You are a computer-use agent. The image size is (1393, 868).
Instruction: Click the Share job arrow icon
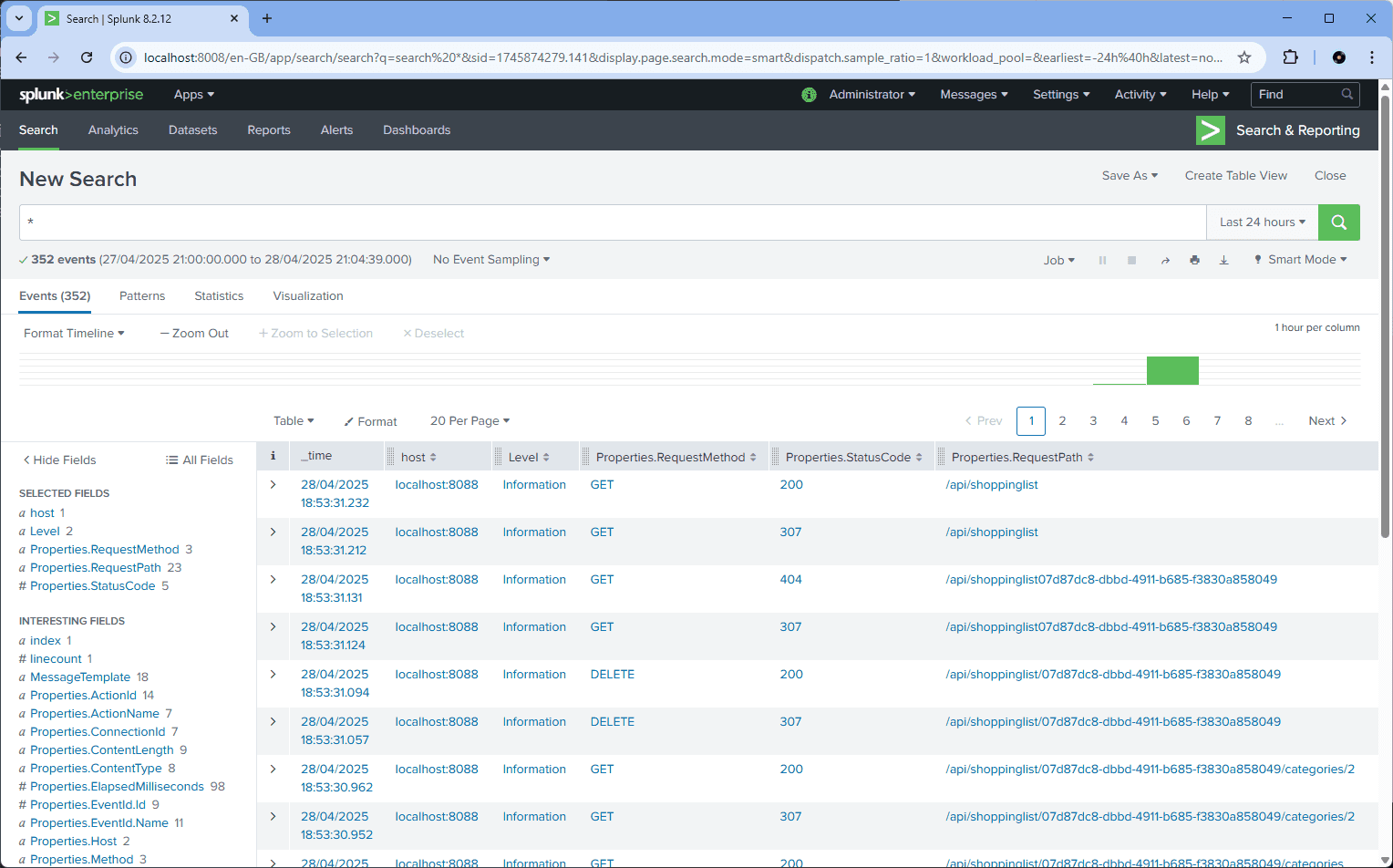pyautogui.click(x=1165, y=261)
